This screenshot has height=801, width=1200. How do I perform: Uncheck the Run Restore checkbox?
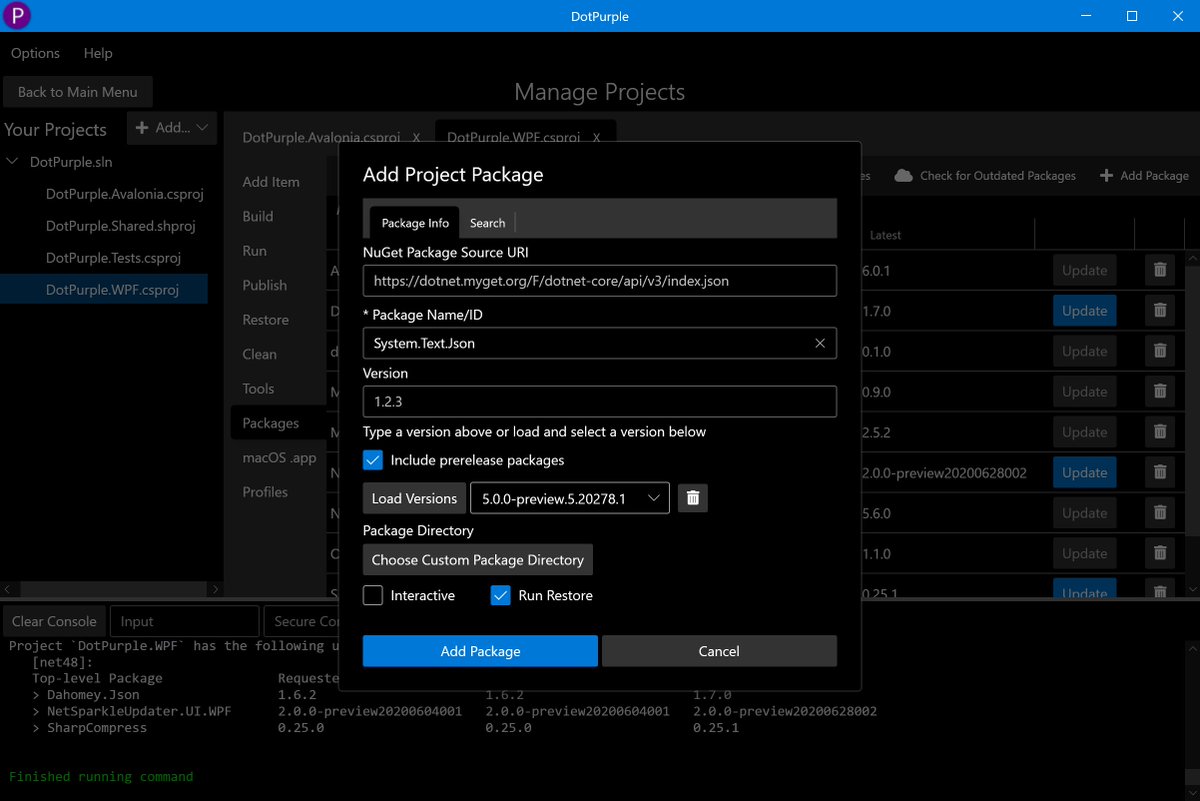pyautogui.click(x=501, y=595)
